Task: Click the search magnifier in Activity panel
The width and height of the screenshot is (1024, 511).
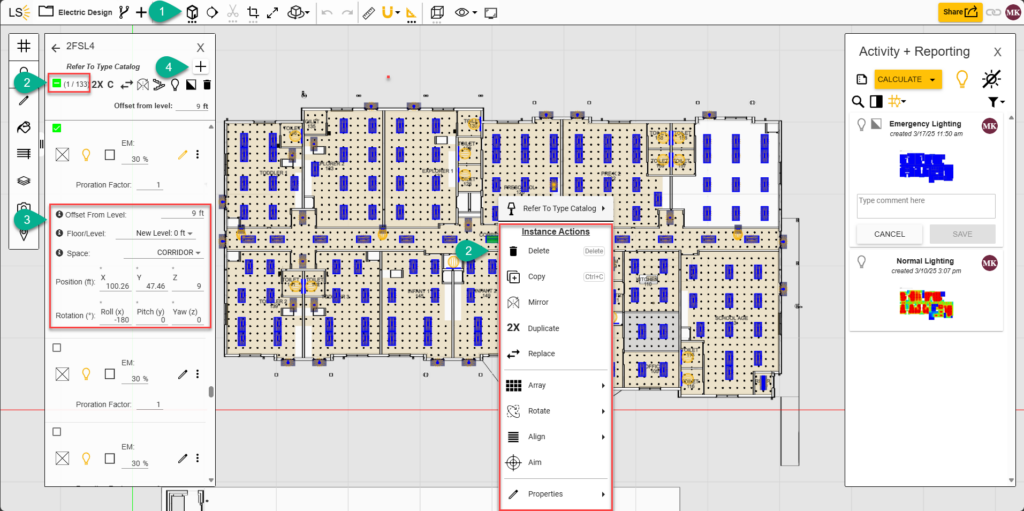Action: pyautogui.click(x=858, y=101)
